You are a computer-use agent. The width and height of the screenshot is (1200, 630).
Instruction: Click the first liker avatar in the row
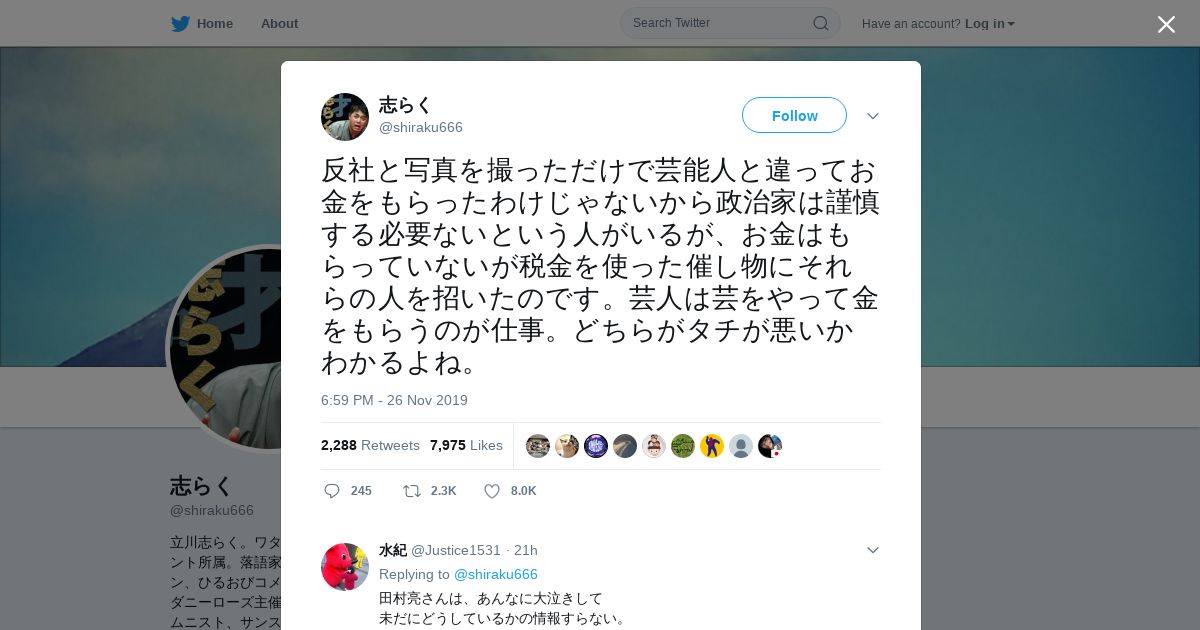[x=538, y=446]
